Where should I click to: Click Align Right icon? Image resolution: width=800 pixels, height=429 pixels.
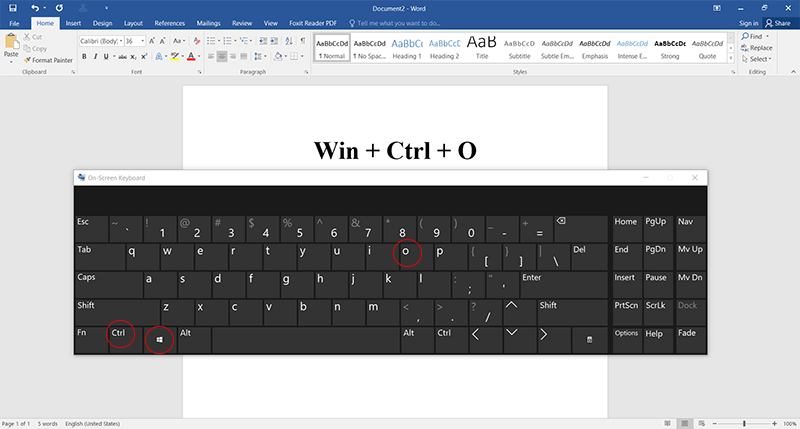click(233, 57)
